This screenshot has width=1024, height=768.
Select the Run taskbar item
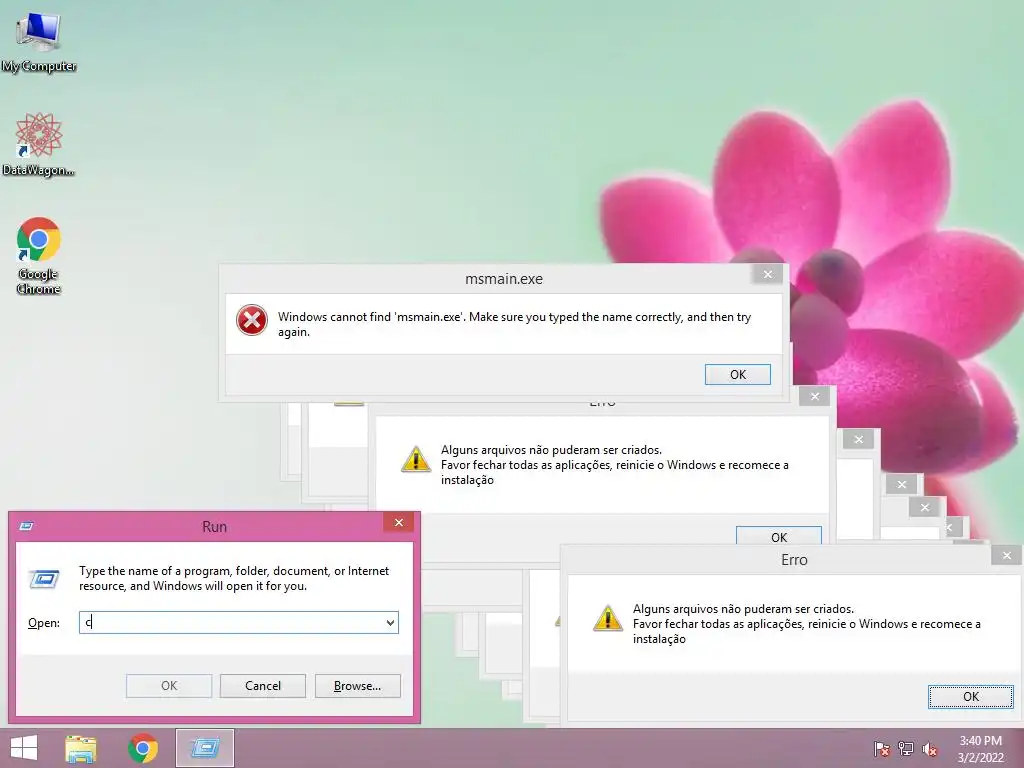click(x=205, y=748)
